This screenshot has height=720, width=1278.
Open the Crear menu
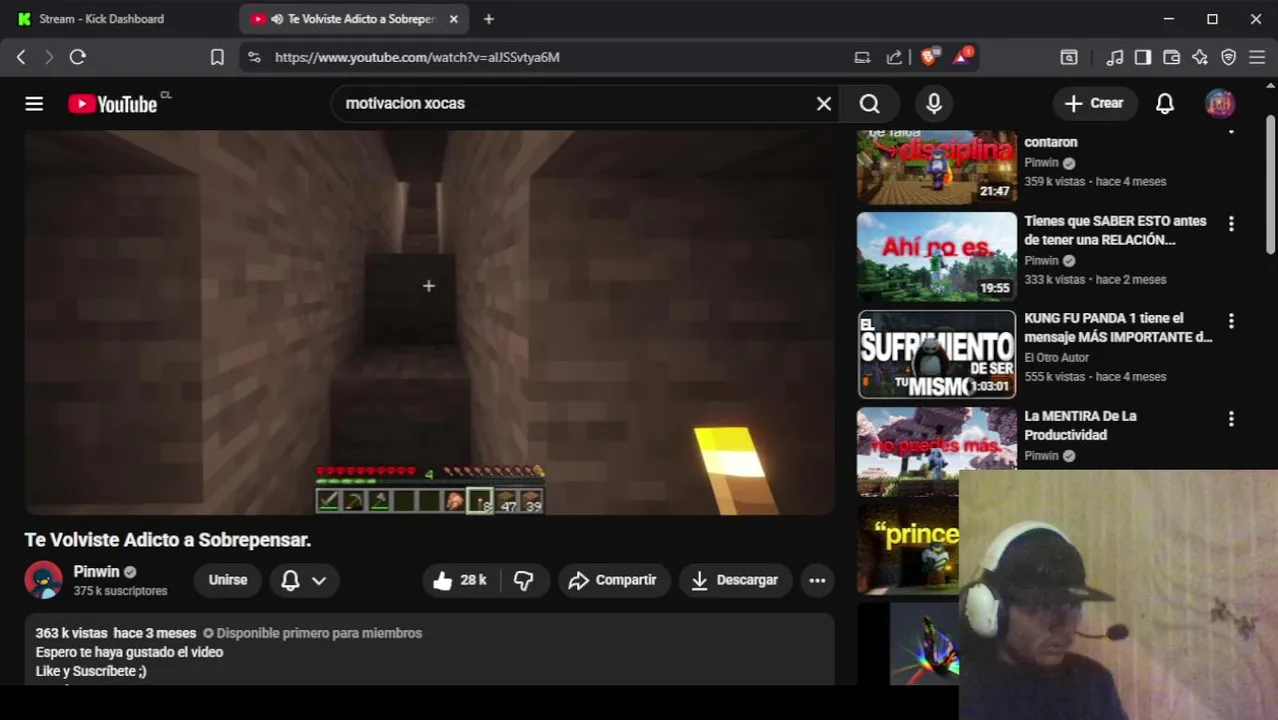click(x=1094, y=103)
